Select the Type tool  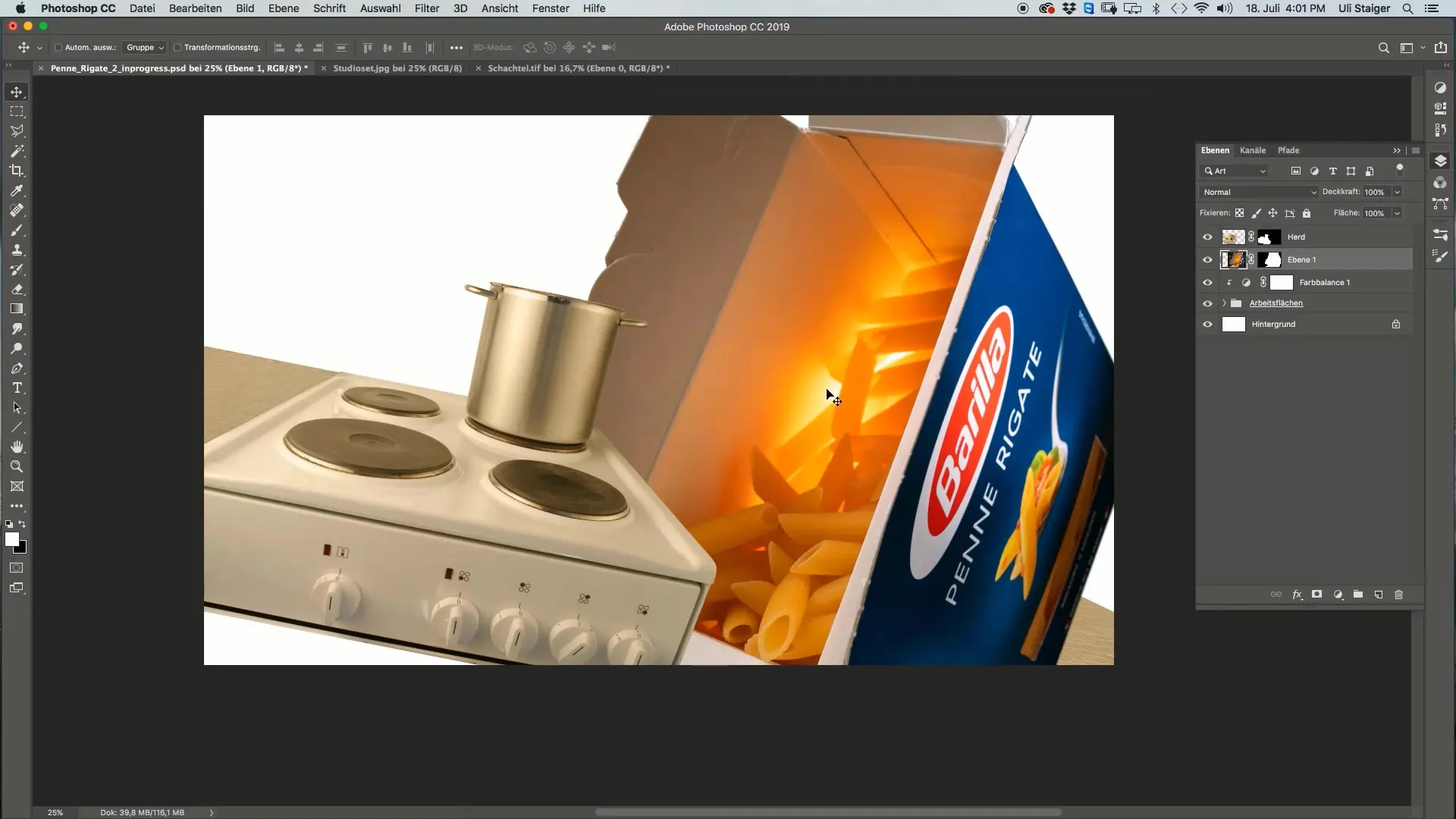17,388
